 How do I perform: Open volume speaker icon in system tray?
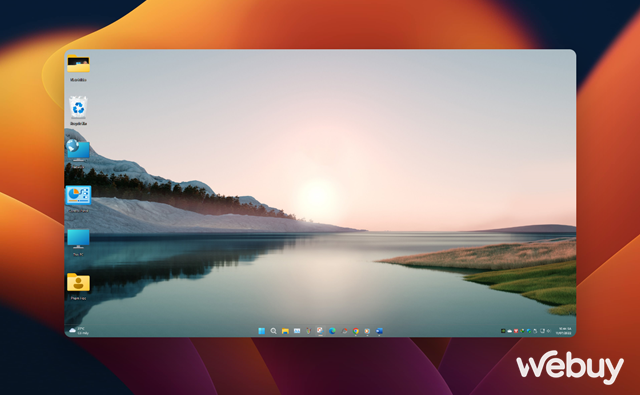pyautogui.click(x=549, y=331)
